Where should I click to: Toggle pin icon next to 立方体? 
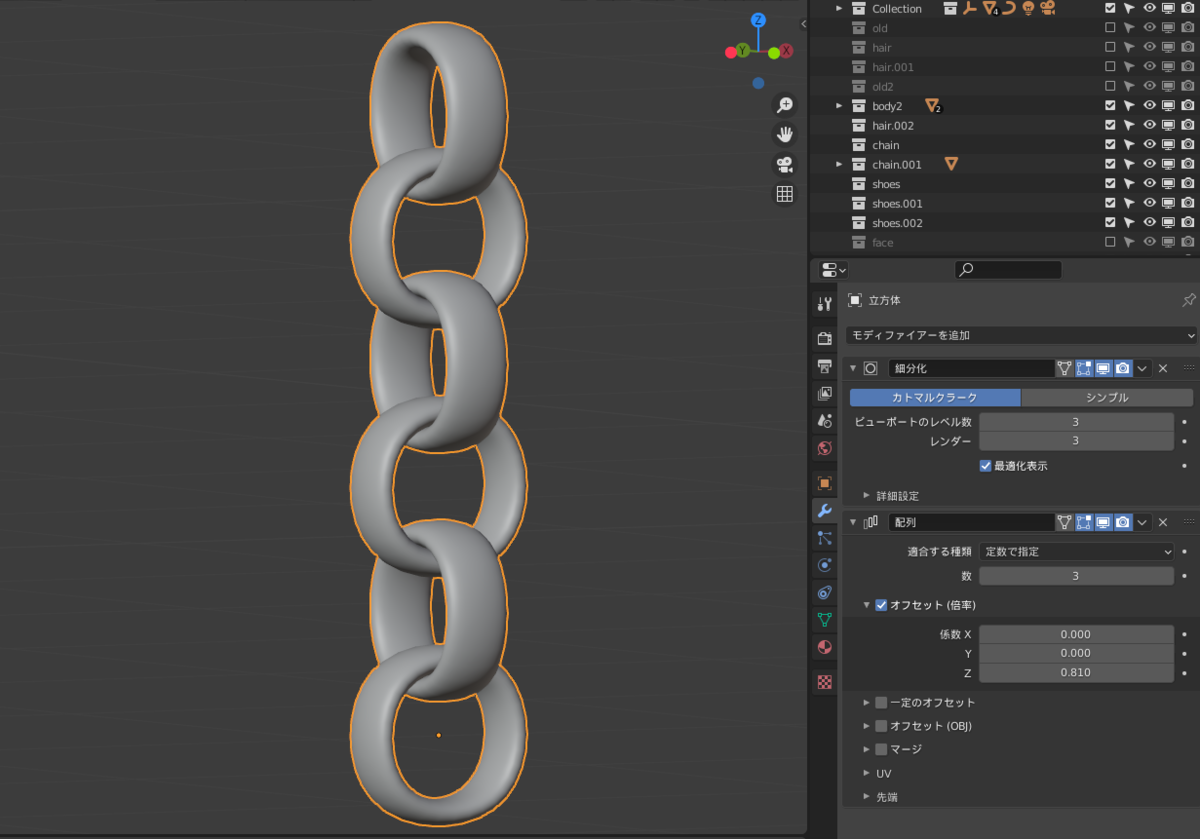1188,300
